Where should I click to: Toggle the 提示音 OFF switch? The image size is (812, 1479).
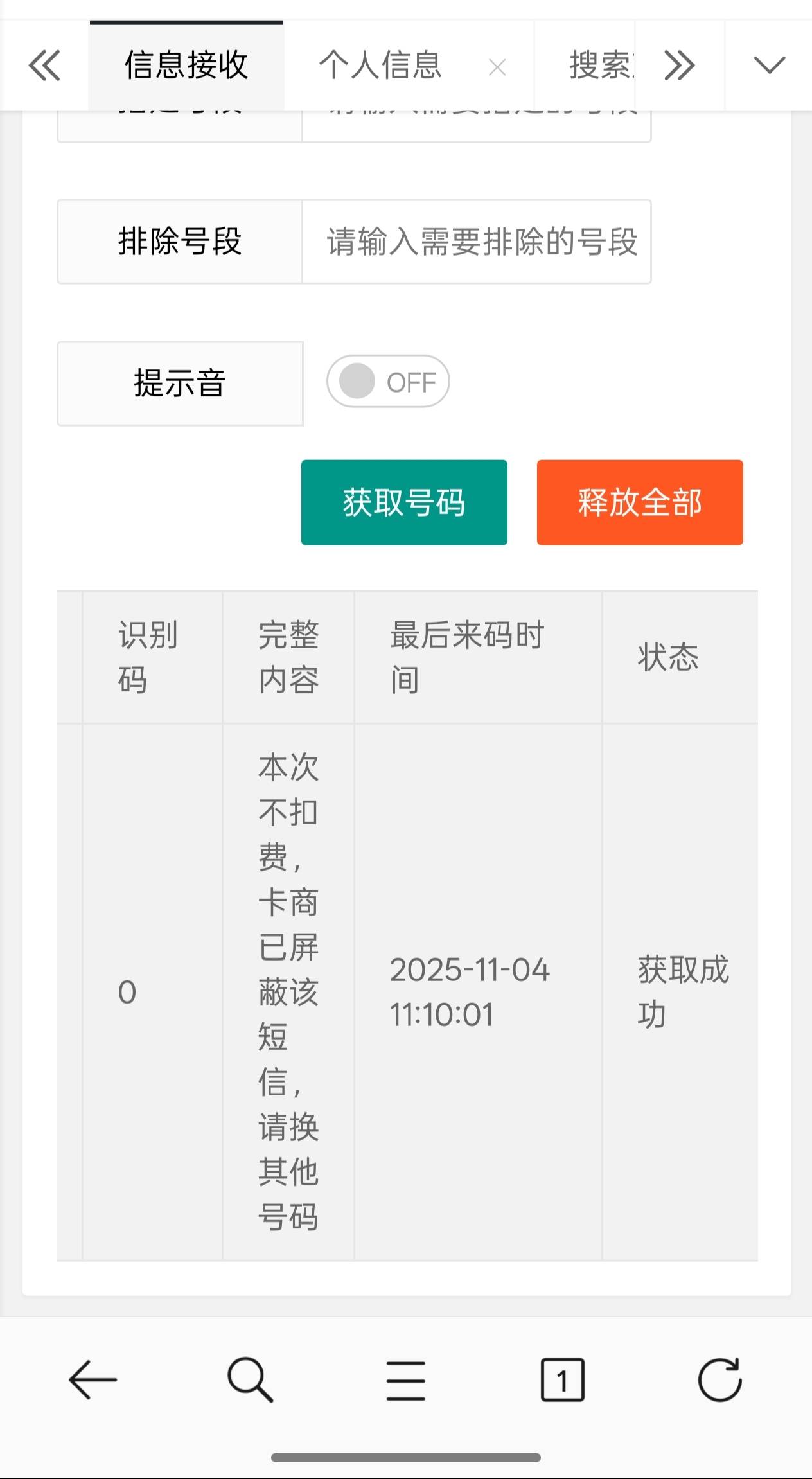point(388,382)
